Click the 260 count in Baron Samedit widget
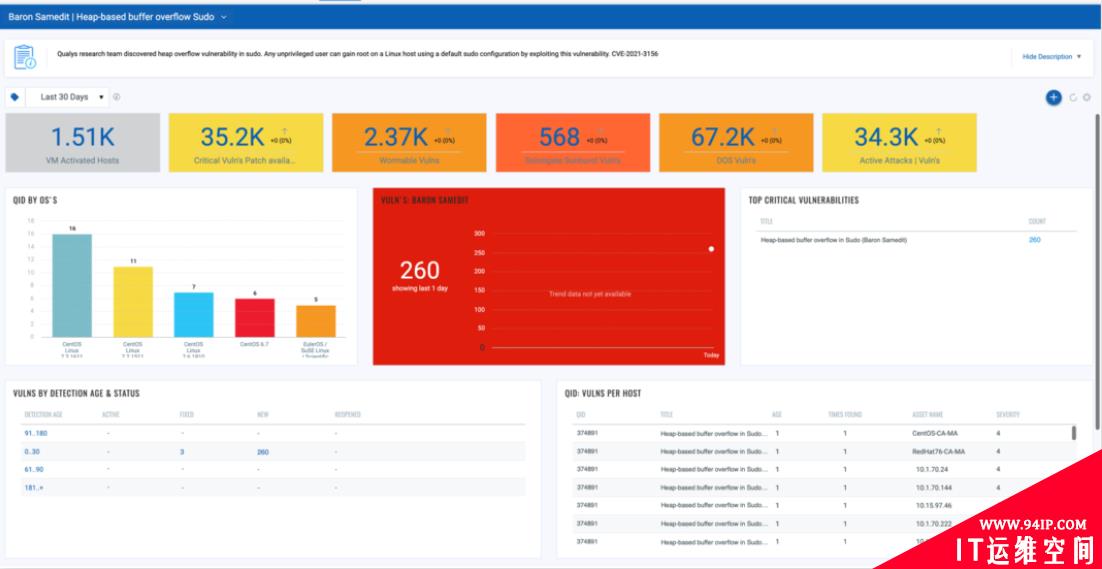1102x569 pixels. tap(420, 270)
